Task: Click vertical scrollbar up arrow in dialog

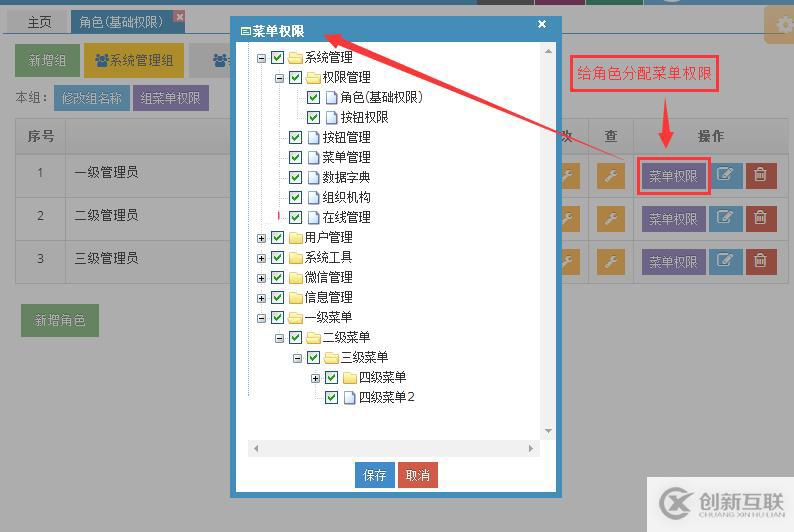Action: click(x=548, y=51)
